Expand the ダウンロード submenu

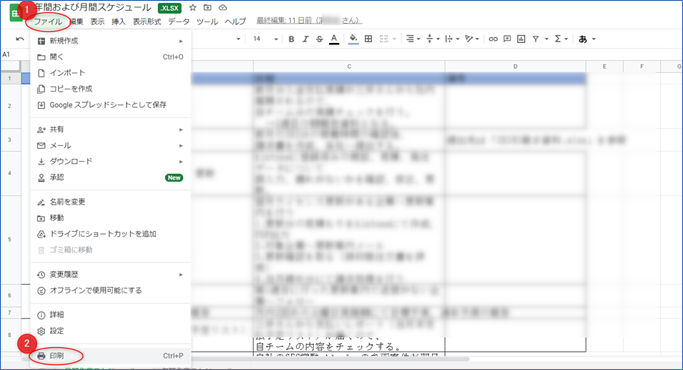pos(110,162)
